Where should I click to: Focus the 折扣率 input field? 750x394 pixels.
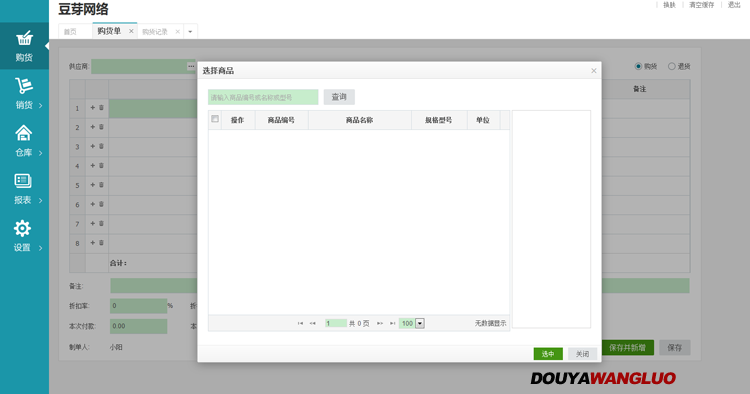tap(139, 306)
